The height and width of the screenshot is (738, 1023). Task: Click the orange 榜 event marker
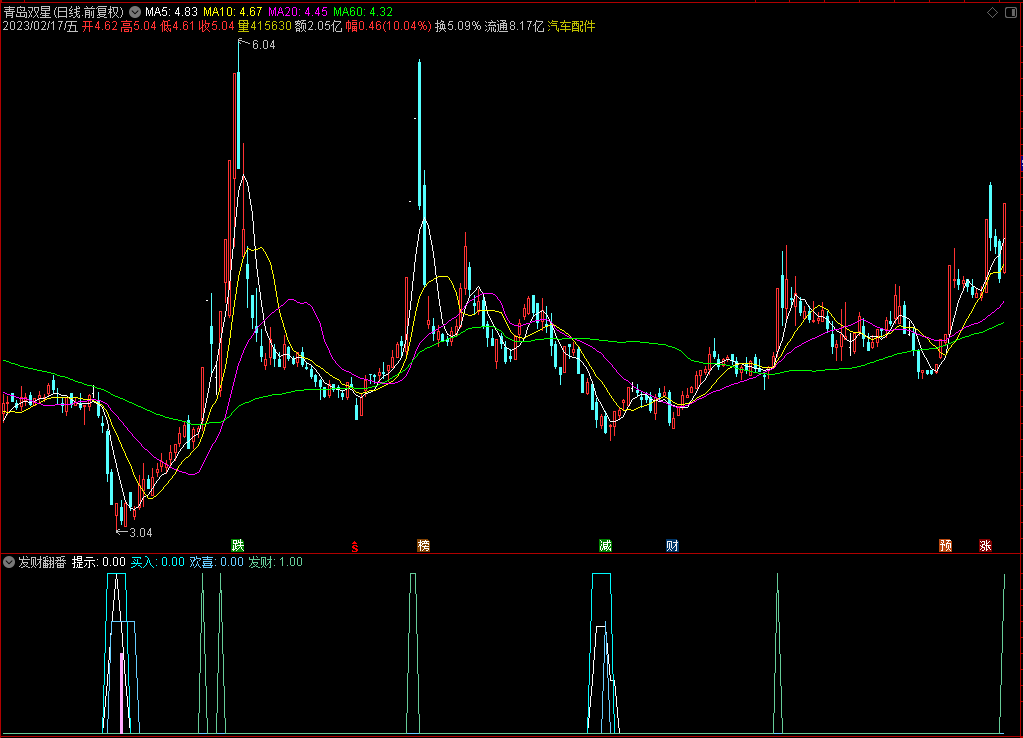pyautogui.click(x=423, y=546)
